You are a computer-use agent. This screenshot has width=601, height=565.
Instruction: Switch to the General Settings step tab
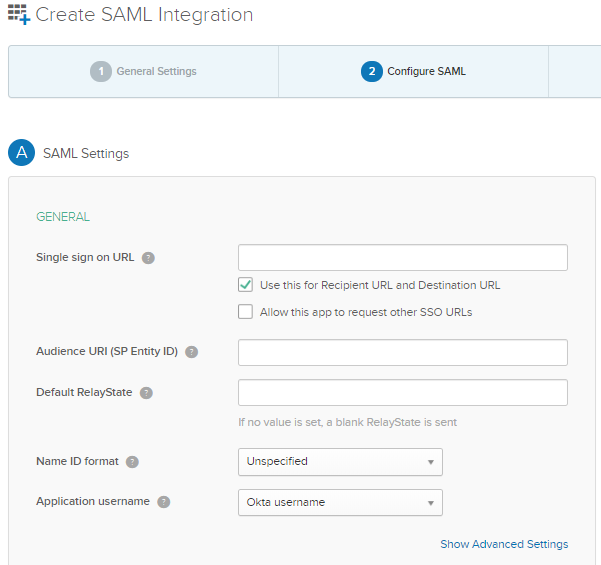pyautogui.click(x=144, y=71)
